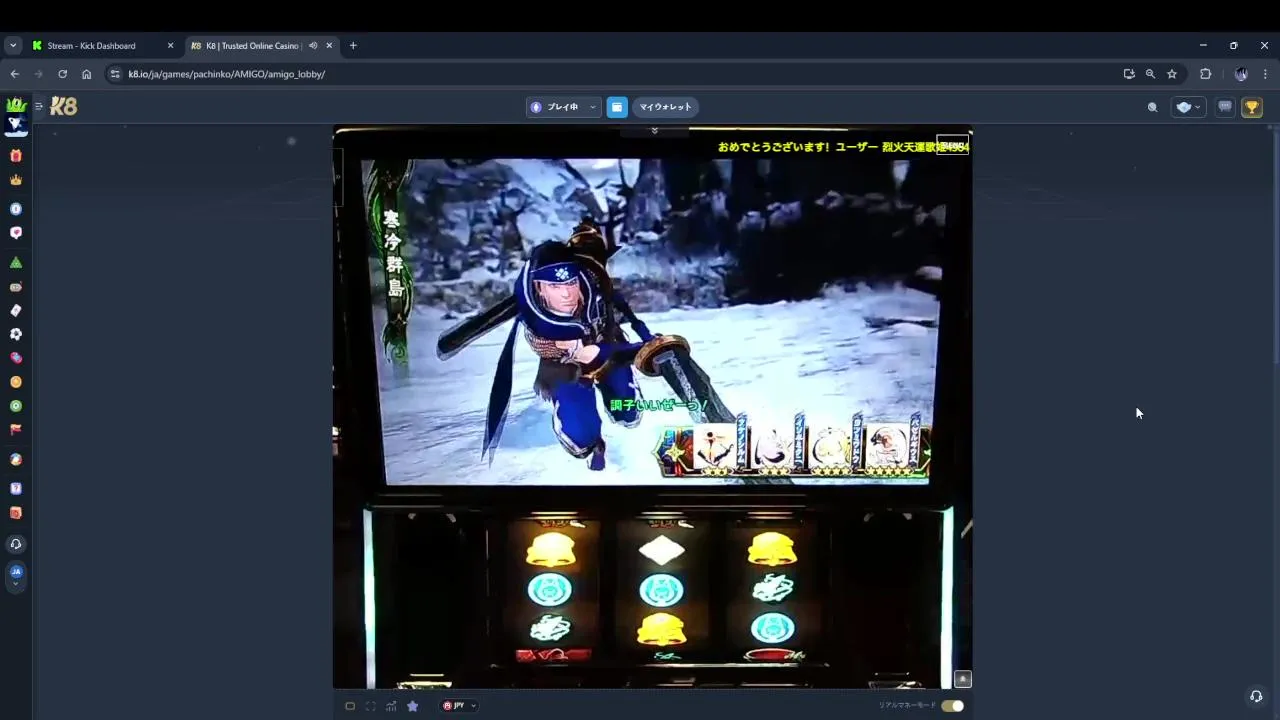
Task: Expand the avatar profile dropdown in header
Action: pos(1188,107)
